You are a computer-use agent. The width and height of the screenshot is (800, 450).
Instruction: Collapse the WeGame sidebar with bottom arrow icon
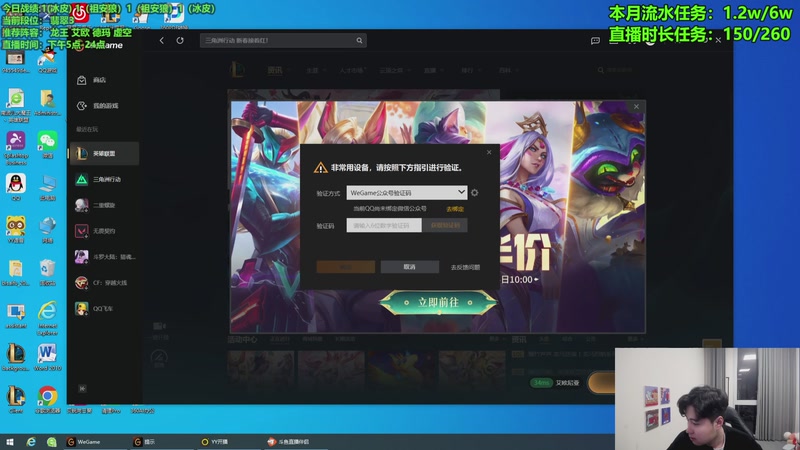82,389
